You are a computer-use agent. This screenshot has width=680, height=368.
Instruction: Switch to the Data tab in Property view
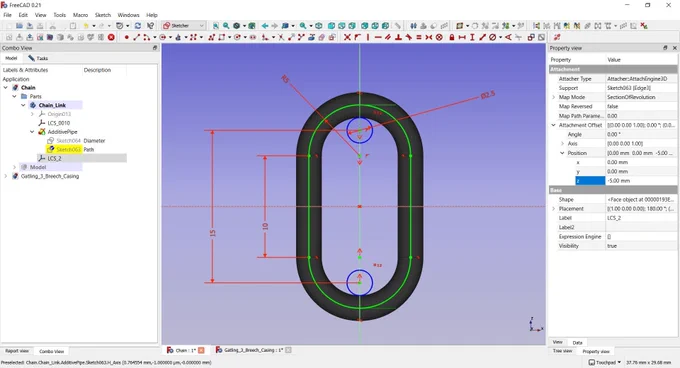pos(577,342)
